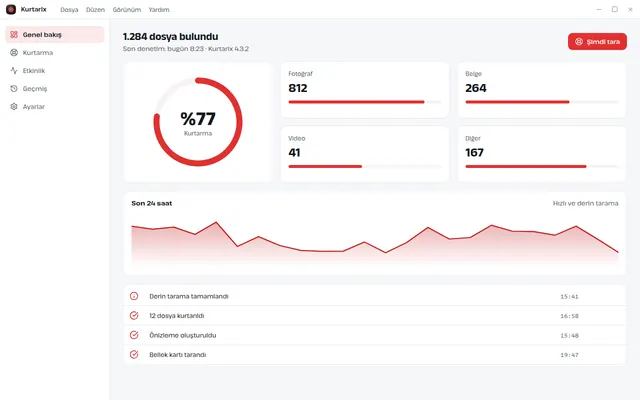Select the Video 41 value
The width and height of the screenshot is (640, 400).
pyautogui.click(x=294, y=153)
